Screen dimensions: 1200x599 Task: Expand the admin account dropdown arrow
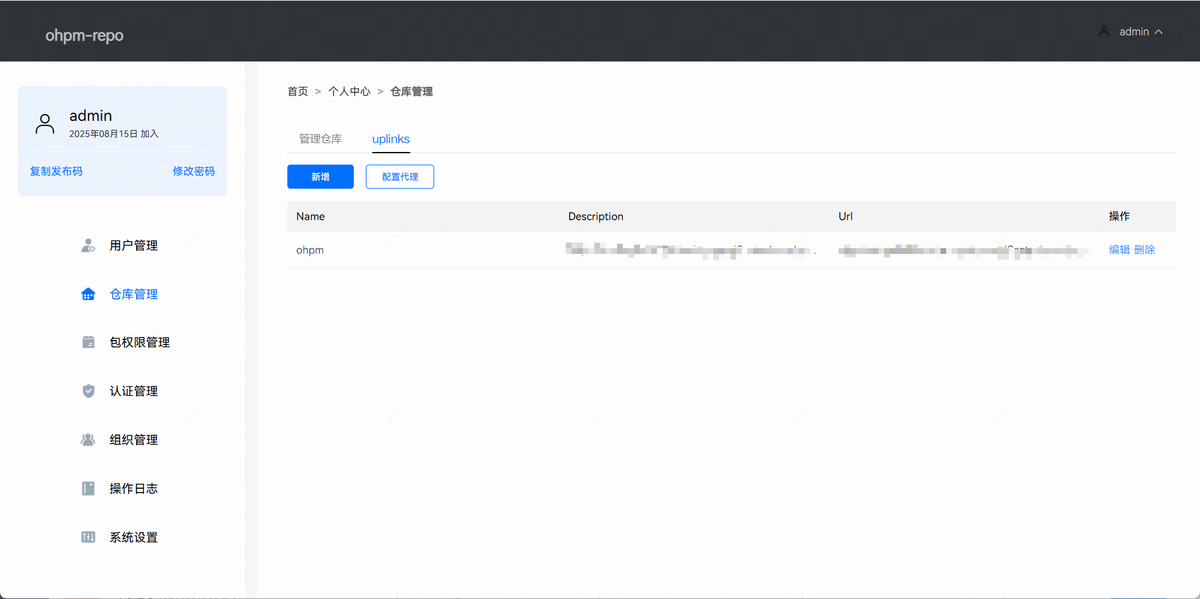coord(1159,32)
